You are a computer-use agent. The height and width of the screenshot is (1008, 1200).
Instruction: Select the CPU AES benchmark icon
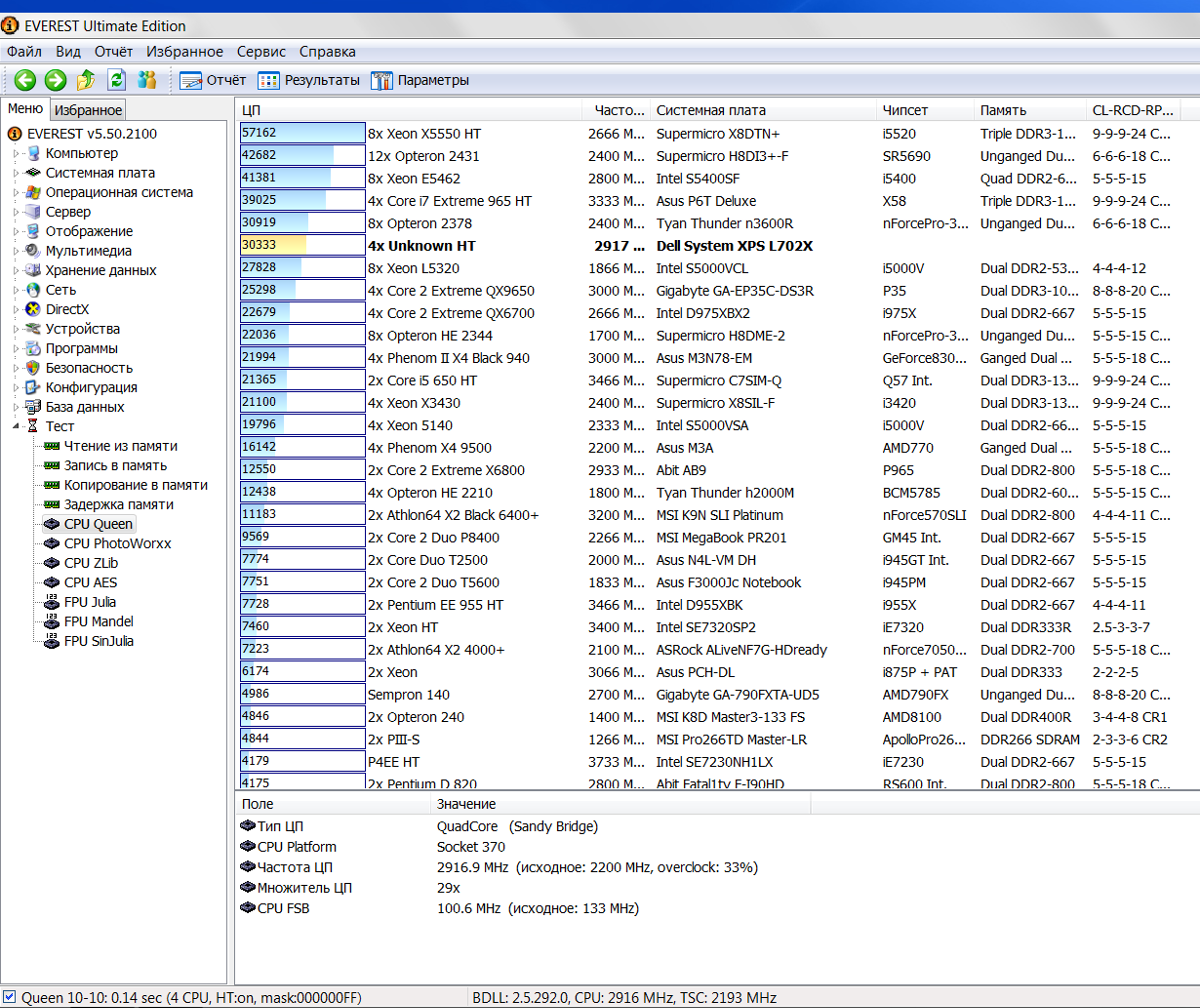52,582
